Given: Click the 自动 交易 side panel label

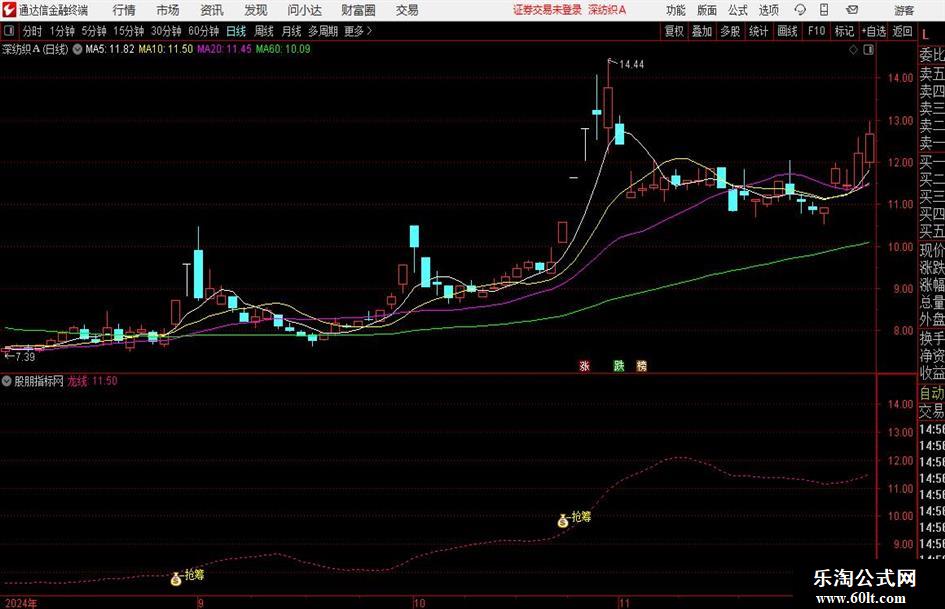Looking at the screenshot, I should [931, 402].
